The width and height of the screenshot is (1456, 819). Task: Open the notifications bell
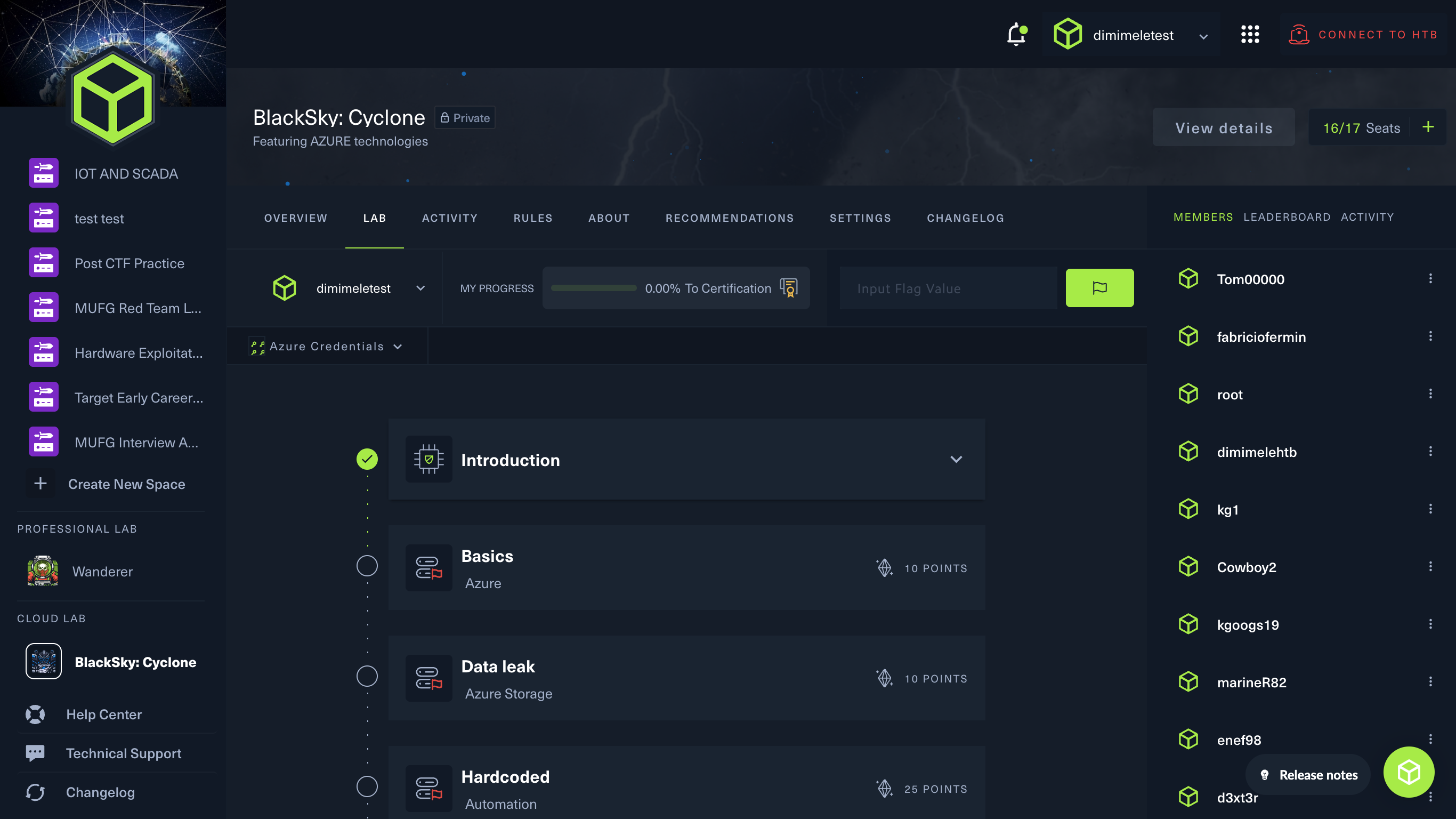pyautogui.click(x=1016, y=34)
